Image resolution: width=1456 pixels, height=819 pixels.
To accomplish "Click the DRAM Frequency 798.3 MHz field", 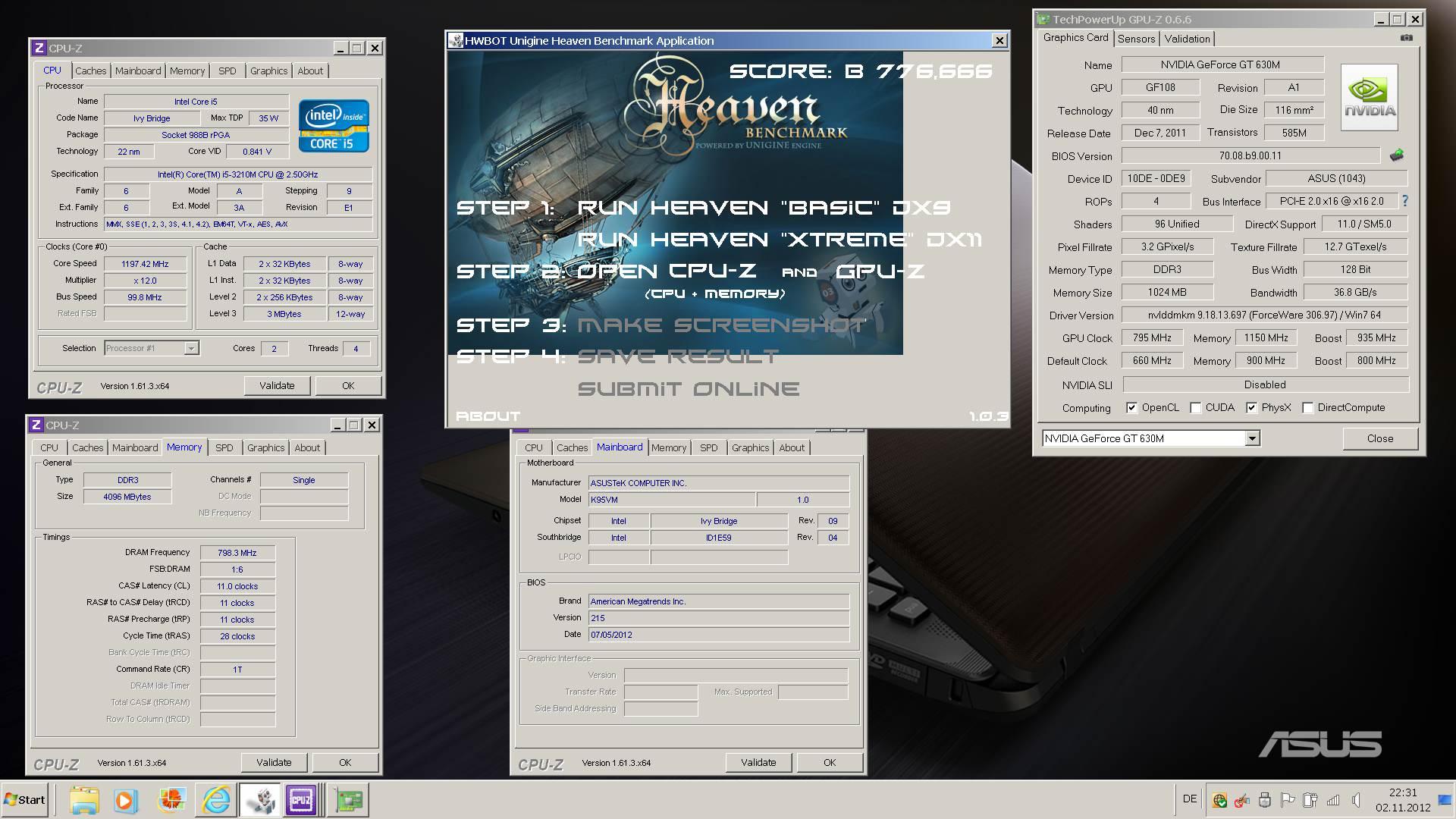I will pos(237,553).
